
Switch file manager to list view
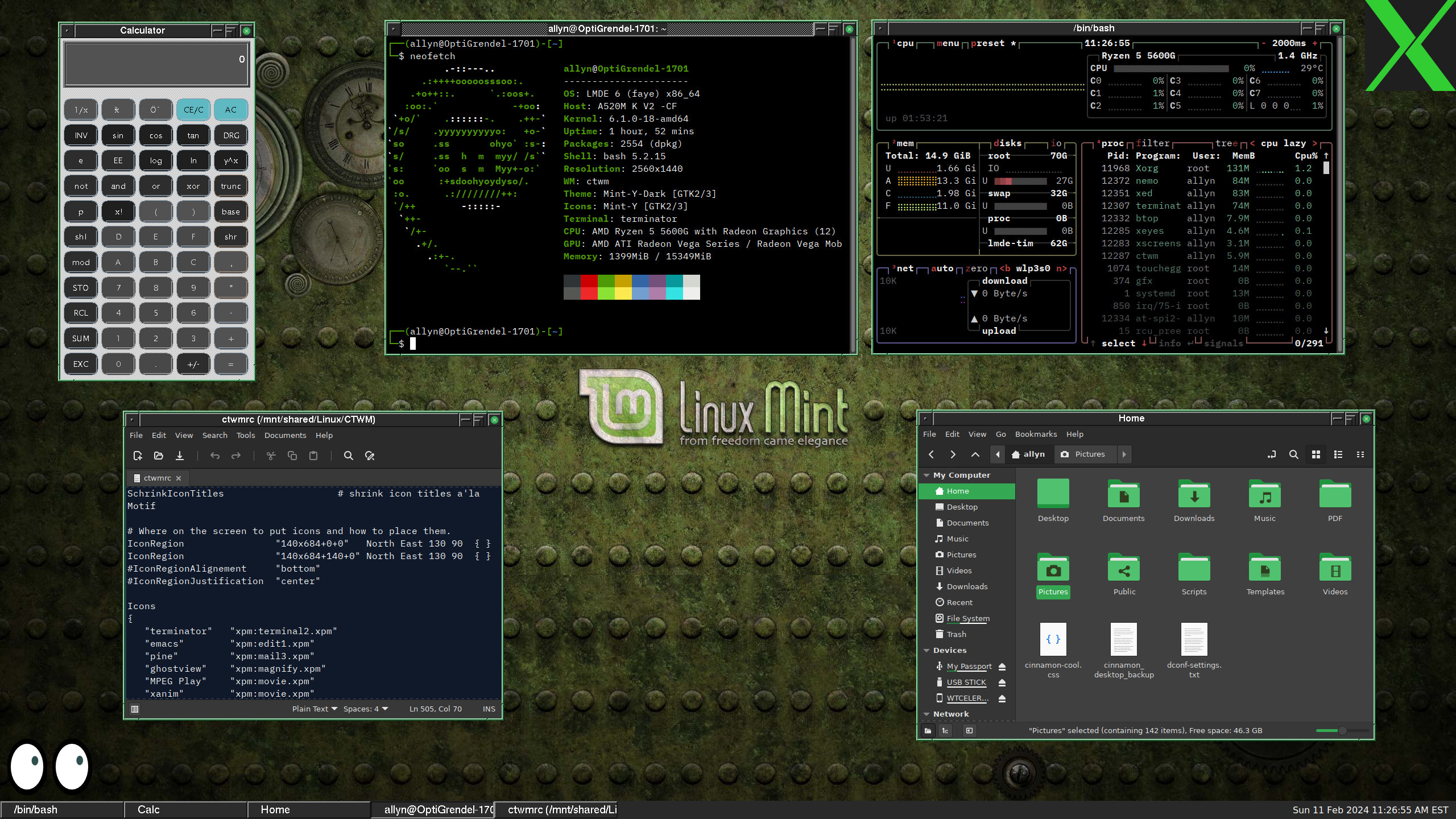1338,454
